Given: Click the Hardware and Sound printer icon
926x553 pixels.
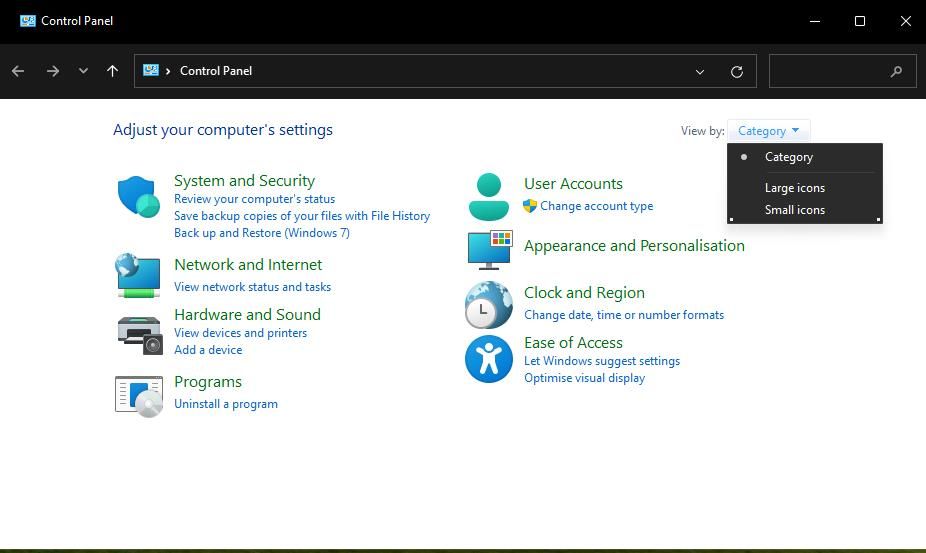Looking at the screenshot, I should (x=139, y=334).
